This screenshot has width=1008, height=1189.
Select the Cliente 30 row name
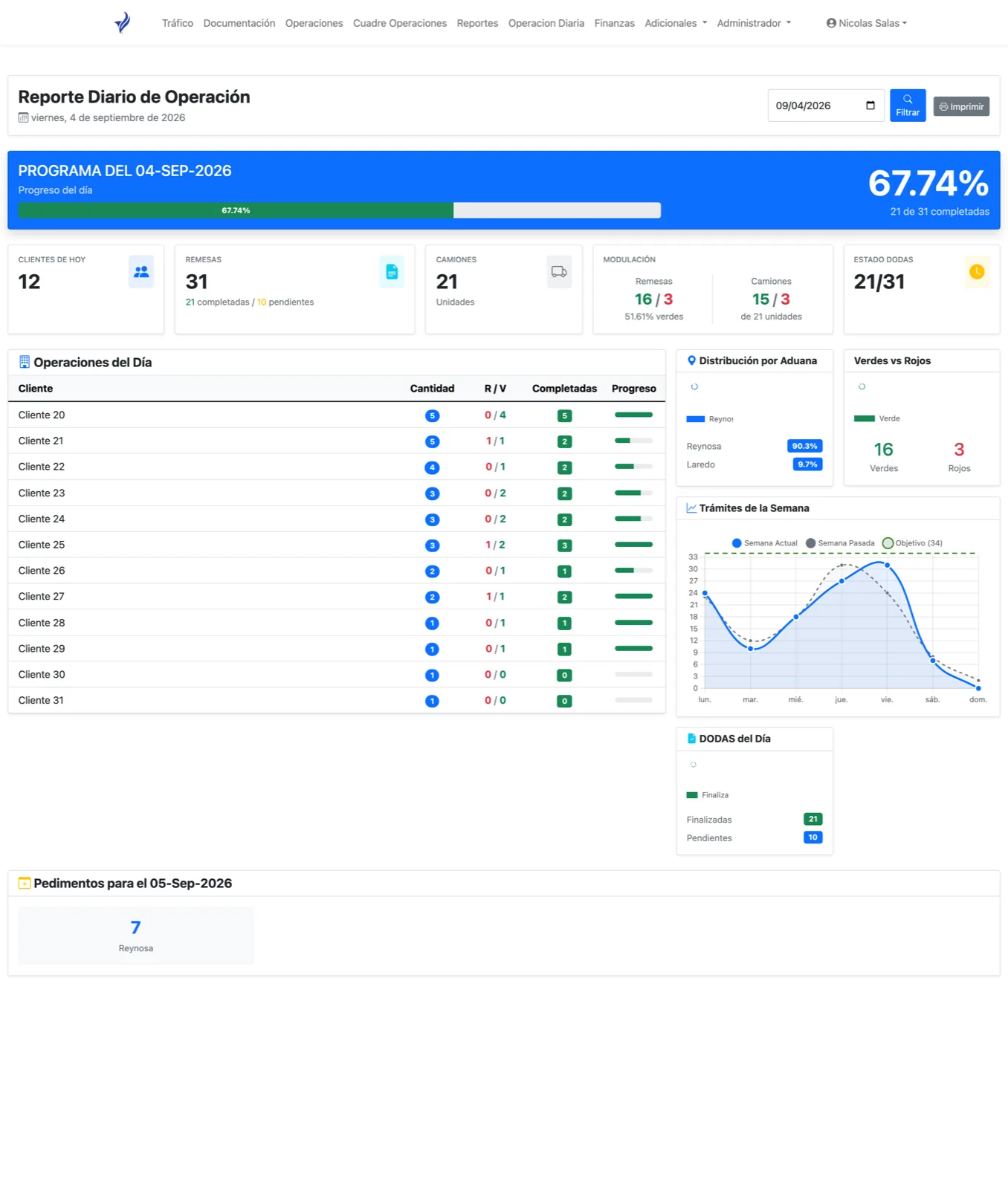pyautogui.click(x=42, y=674)
